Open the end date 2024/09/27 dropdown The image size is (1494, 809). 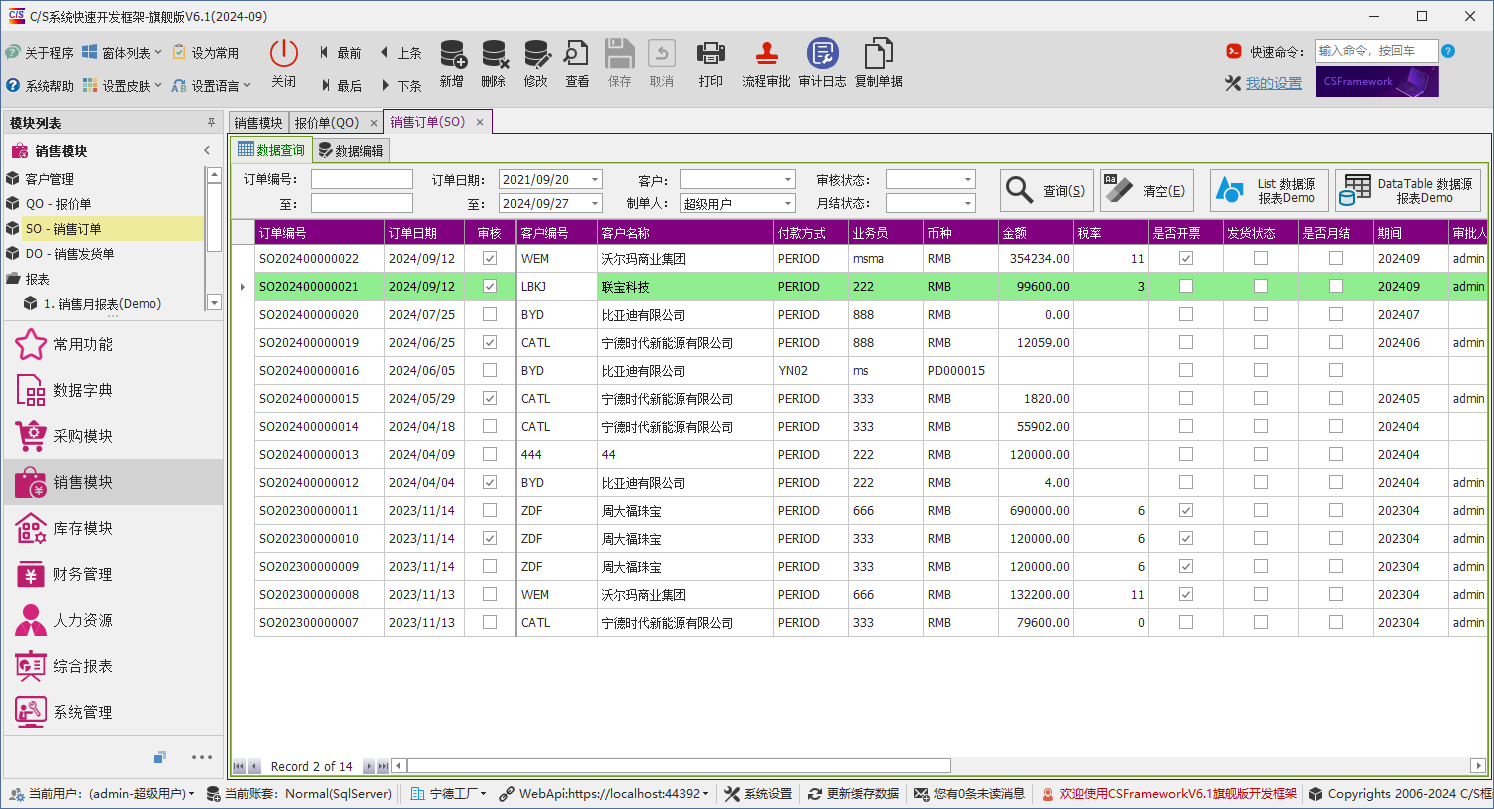(595, 204)
